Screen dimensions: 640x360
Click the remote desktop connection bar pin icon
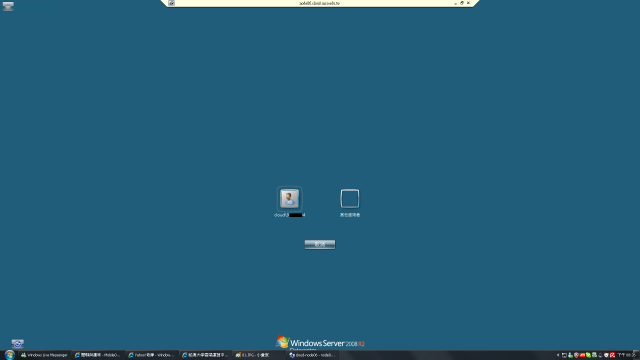pos(172,3)
